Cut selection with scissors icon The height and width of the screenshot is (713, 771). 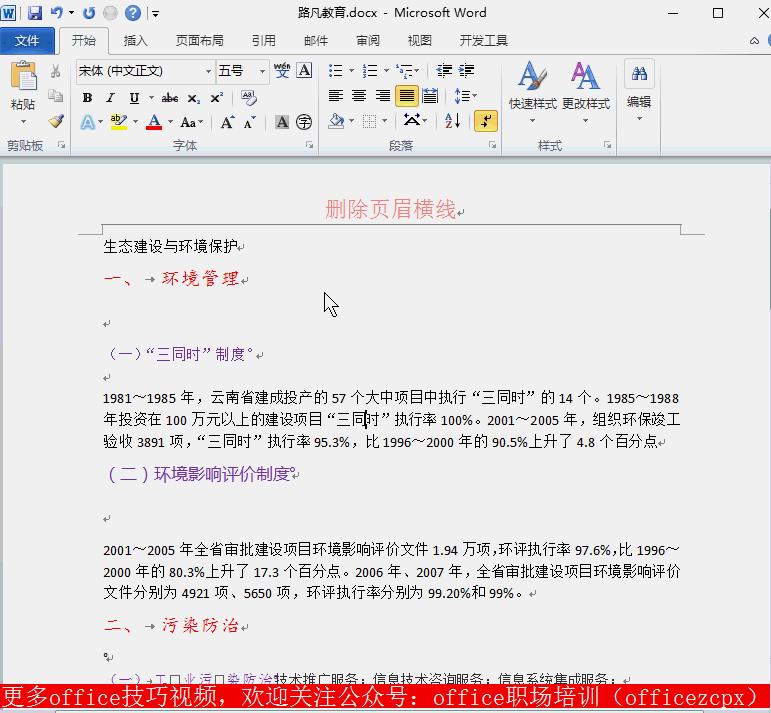coord(56,71)
